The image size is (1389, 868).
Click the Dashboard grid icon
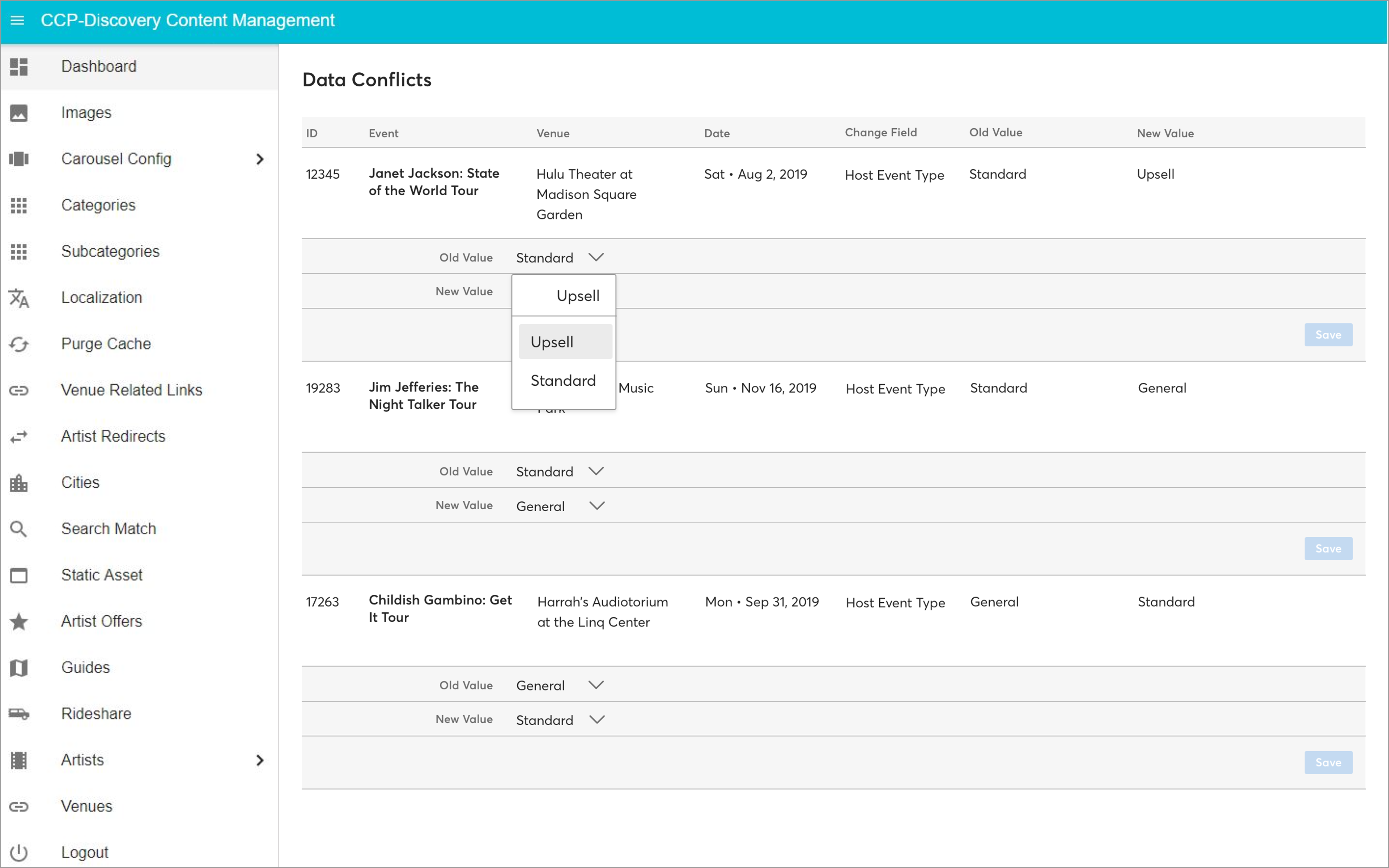[19, 67]
